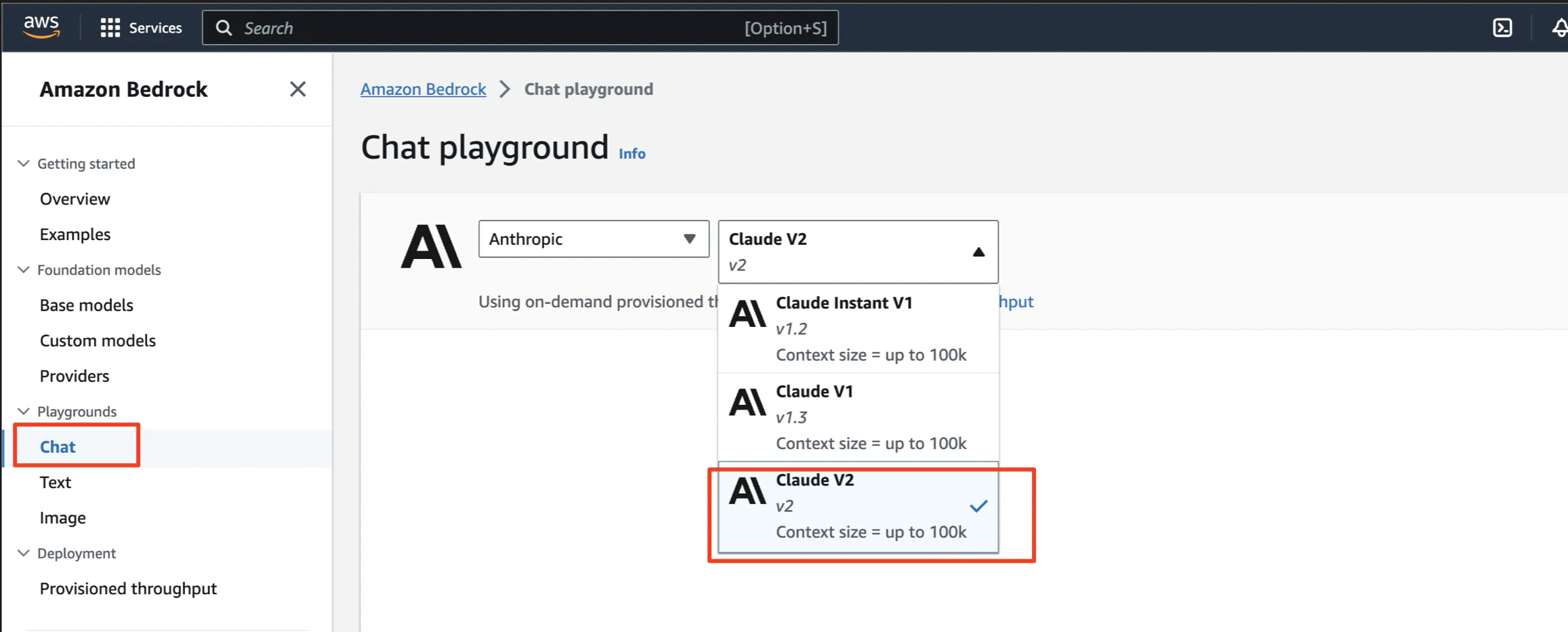Collapse the Foundation models section
Viewport: 1568px width, 632px height.
pyautogui.click(x=24, y=270)
